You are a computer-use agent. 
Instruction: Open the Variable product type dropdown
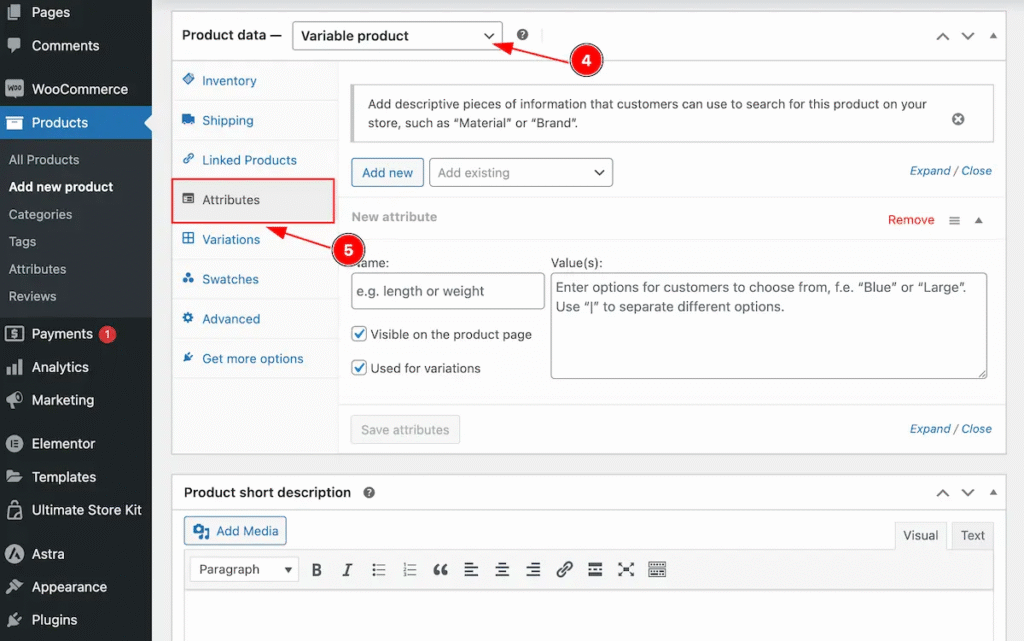pos(397,36)
